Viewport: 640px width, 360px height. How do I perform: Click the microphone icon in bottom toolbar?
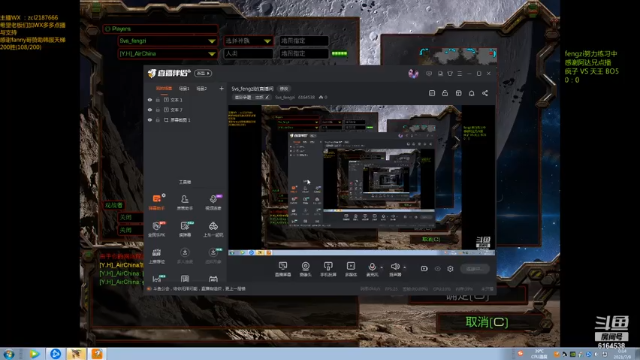pos(372,269)
